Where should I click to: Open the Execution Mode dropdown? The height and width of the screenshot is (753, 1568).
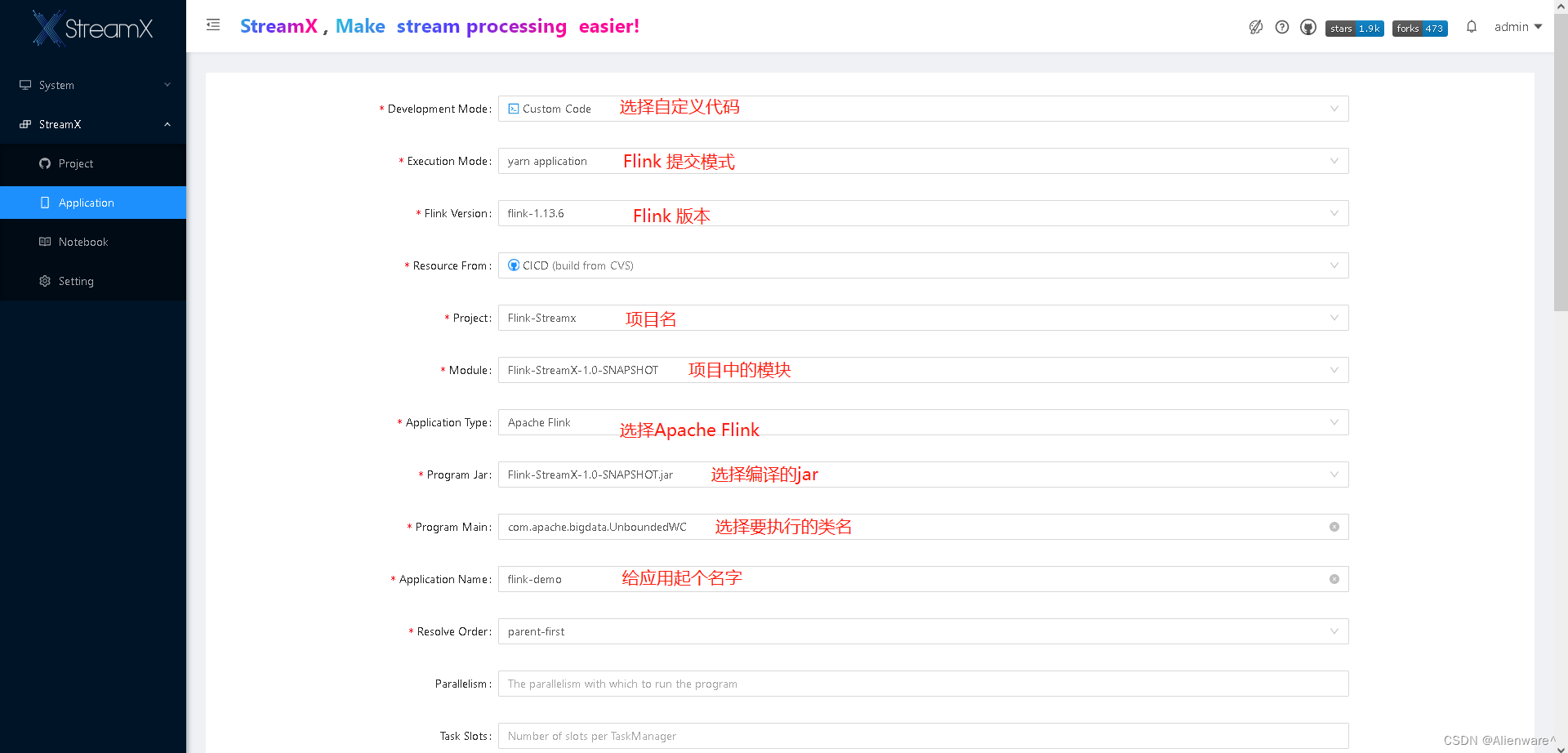(x=923, y=161)
